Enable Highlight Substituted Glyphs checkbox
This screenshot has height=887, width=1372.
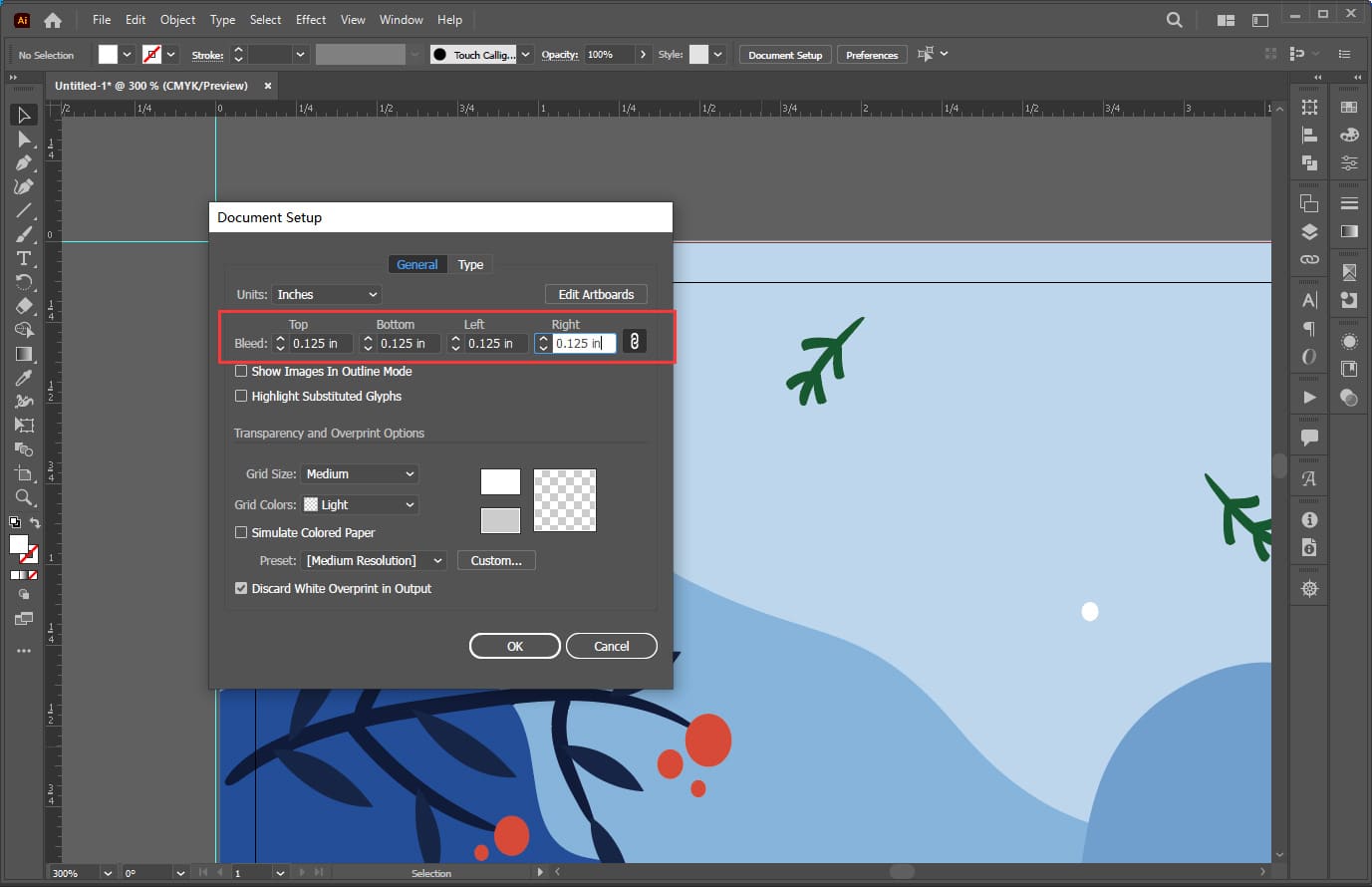241,396
